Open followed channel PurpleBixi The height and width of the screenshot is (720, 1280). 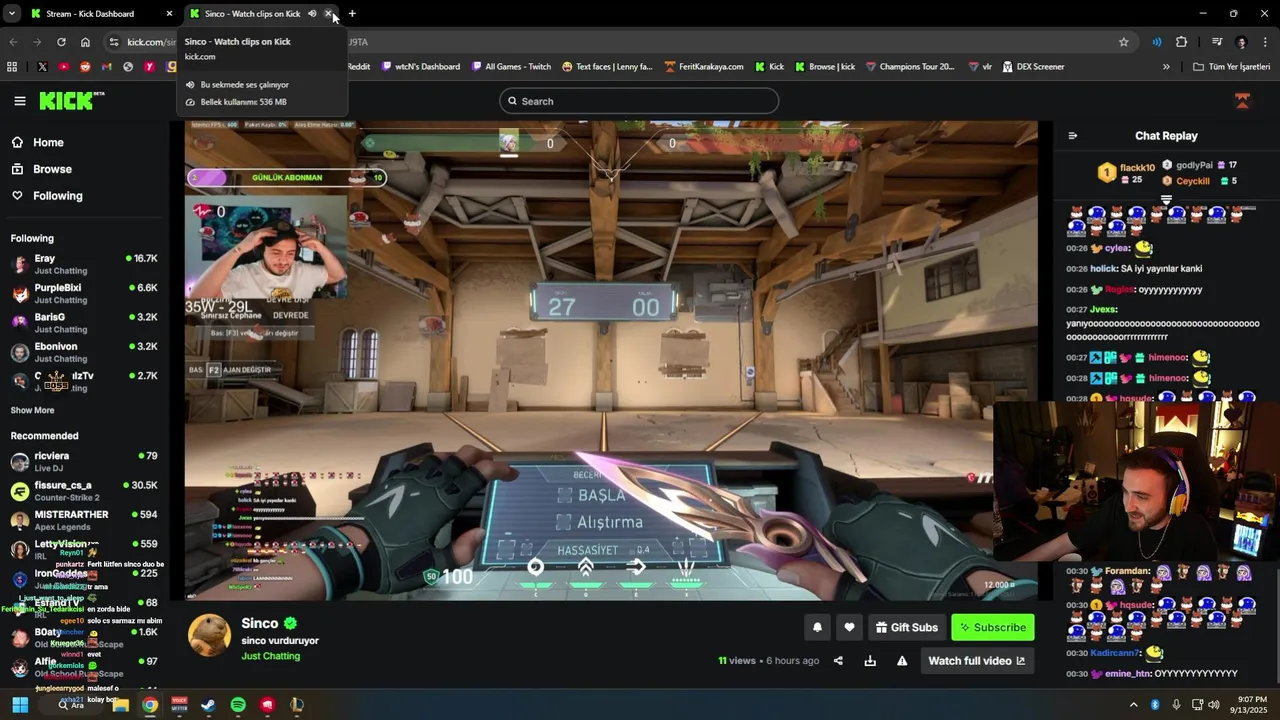pyautogui.click(x=84, y=293)
